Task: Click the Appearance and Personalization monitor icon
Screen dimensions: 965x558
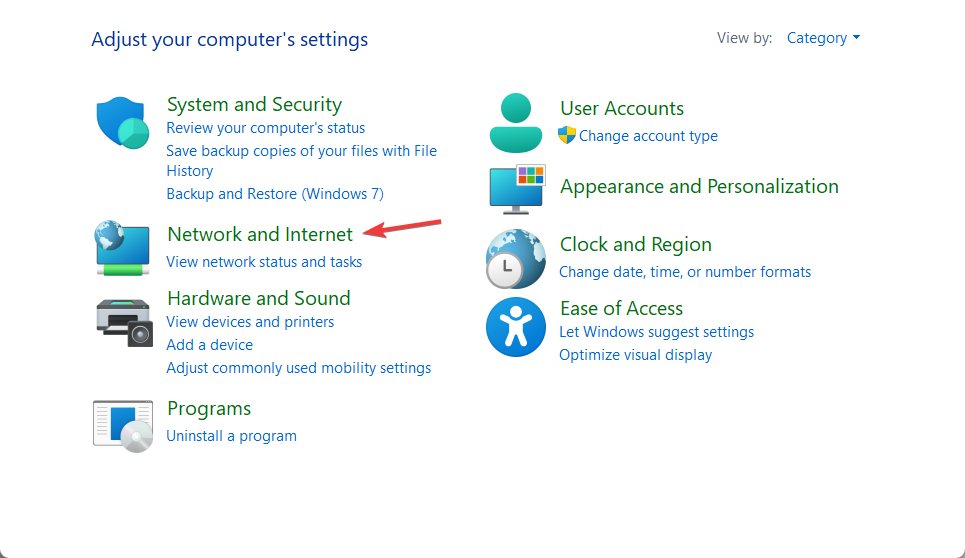Action: [x=516, y=189]
